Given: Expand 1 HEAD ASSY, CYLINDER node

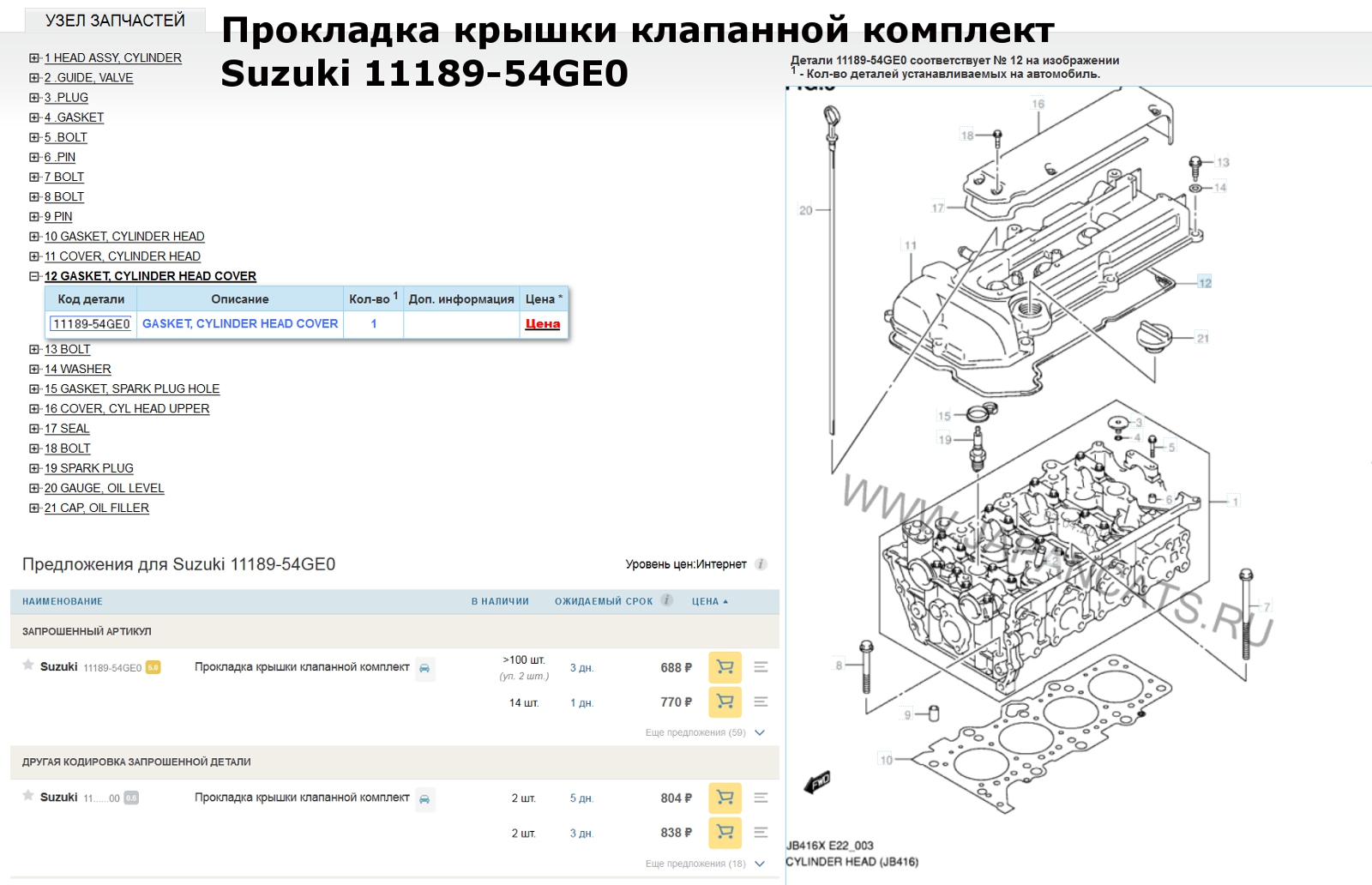Looking at the screenshot, I should coord(34,57).
